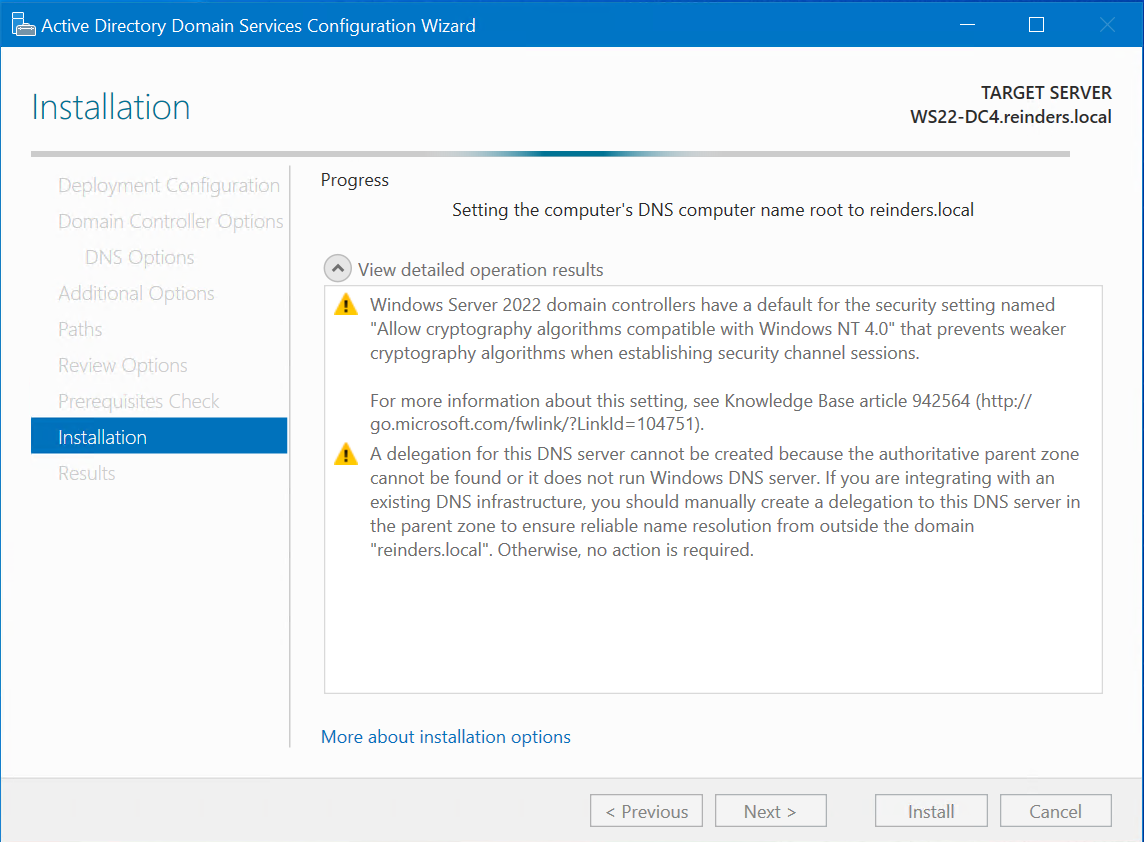
Task: Click the circled chevron next to operation results
Action: pos(337,268)
